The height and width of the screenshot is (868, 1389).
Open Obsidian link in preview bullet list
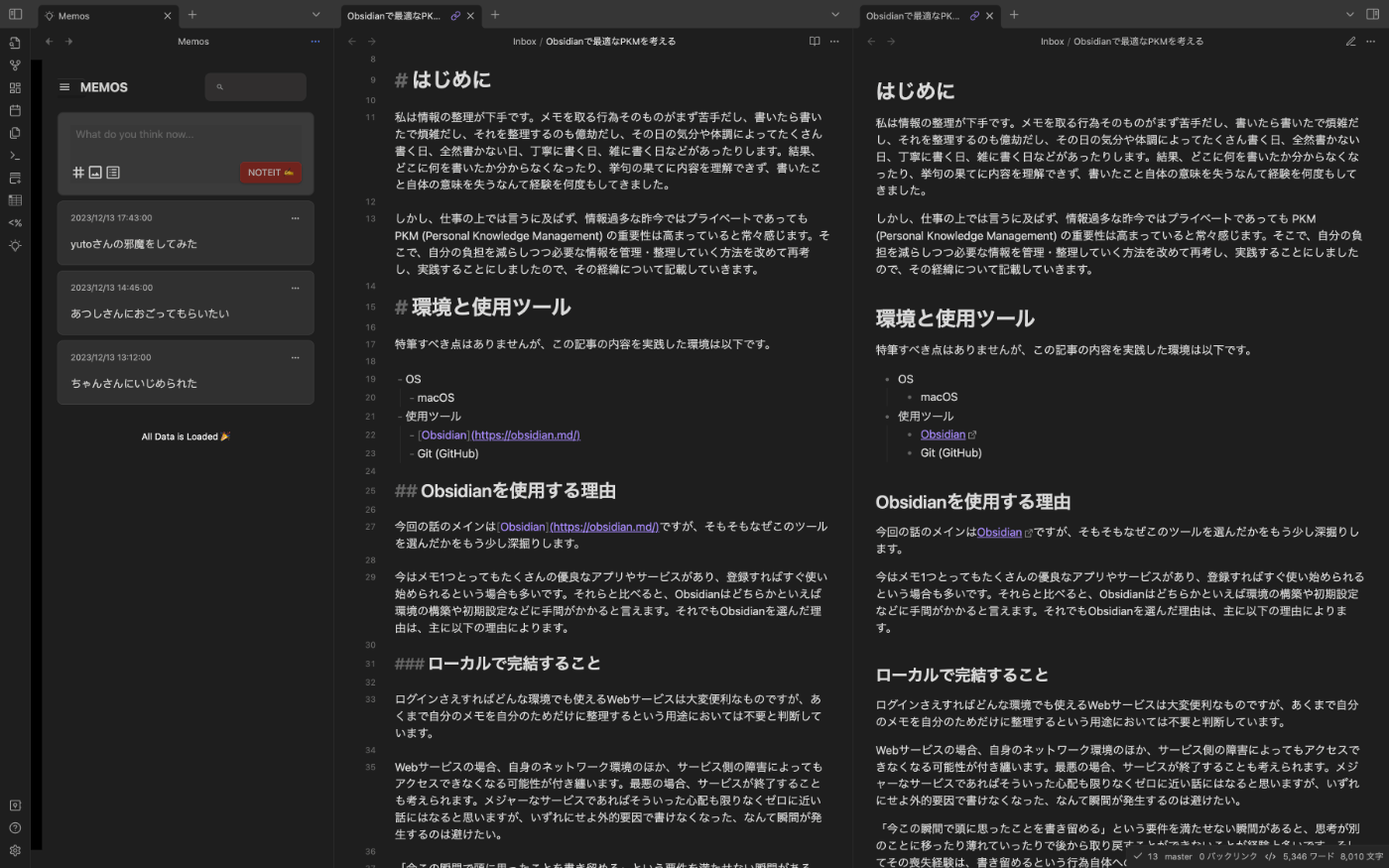[943, 434]
